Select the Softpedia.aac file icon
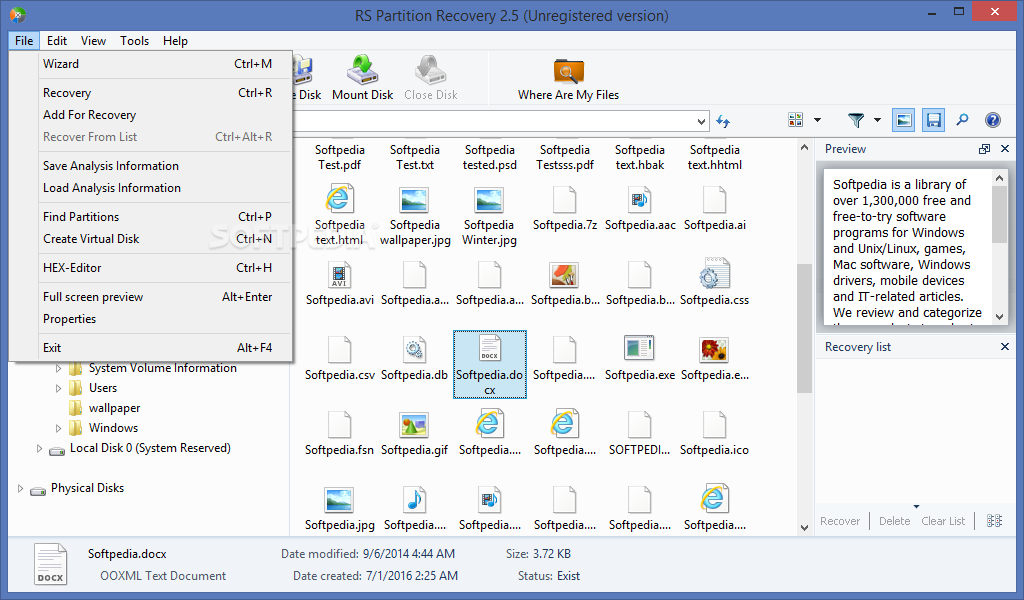 (639, 199)
